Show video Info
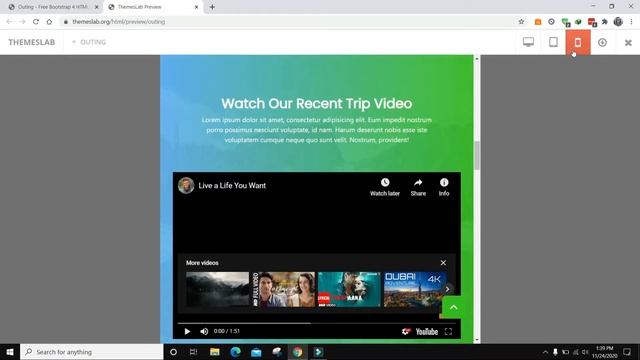 click(x=444, y=187)
